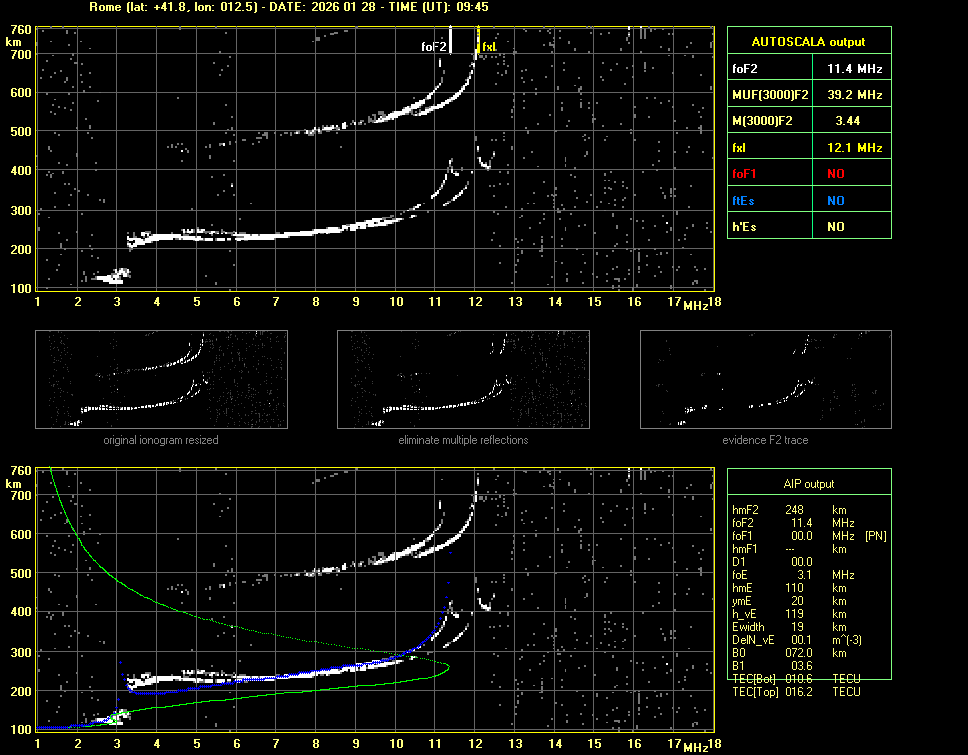The image size is (968, 755).
Task: Select the B0 072.0 km row
Action: pos(790,652)
